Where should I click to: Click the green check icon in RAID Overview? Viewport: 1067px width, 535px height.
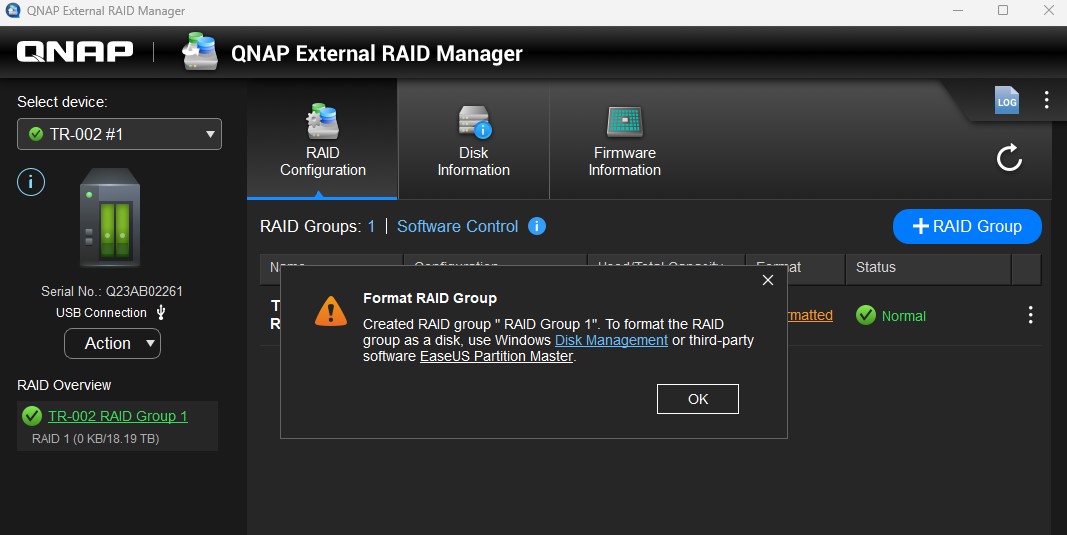[x=32, y=415]
